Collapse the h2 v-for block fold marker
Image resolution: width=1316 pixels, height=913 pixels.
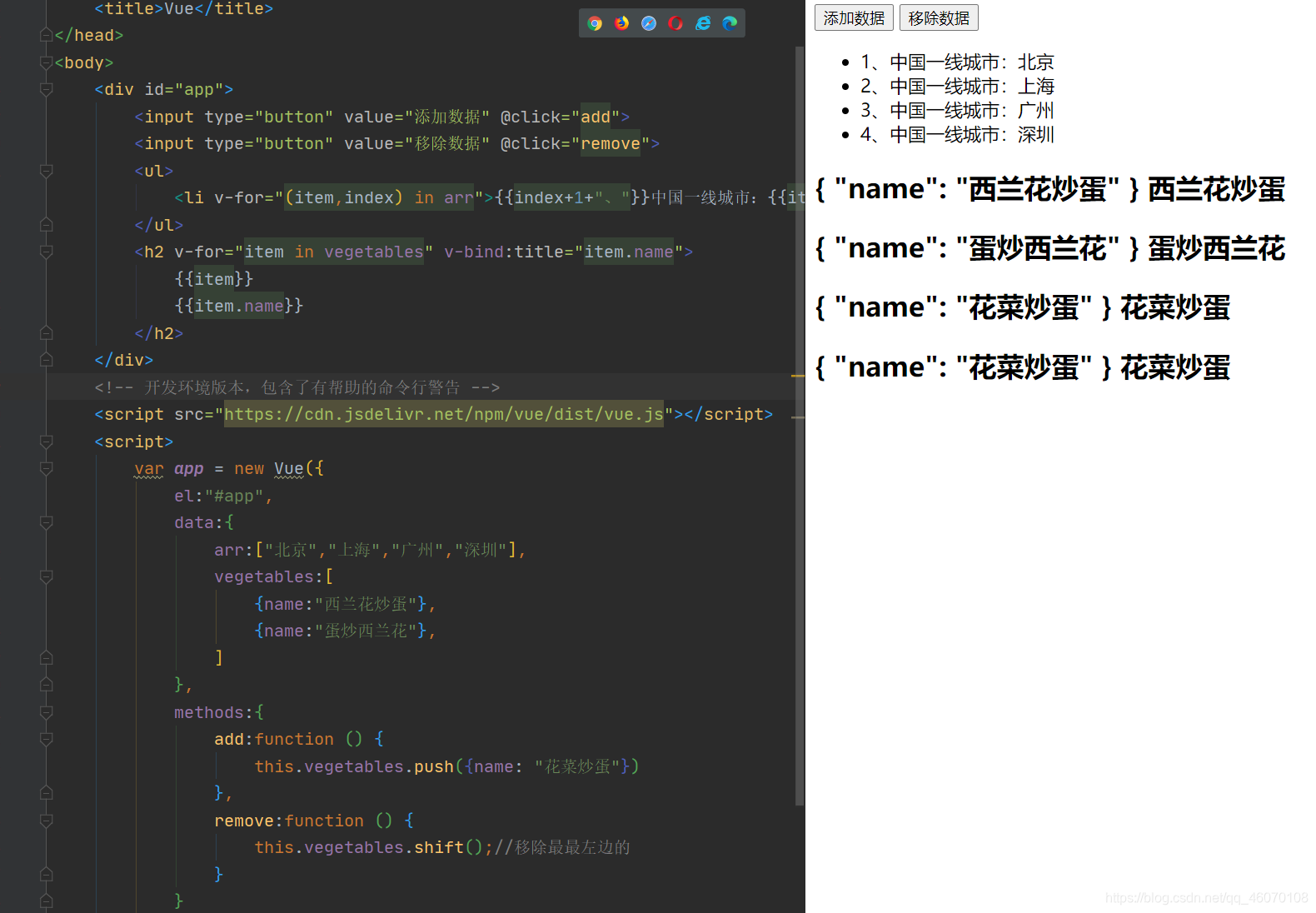pos(47,252)
